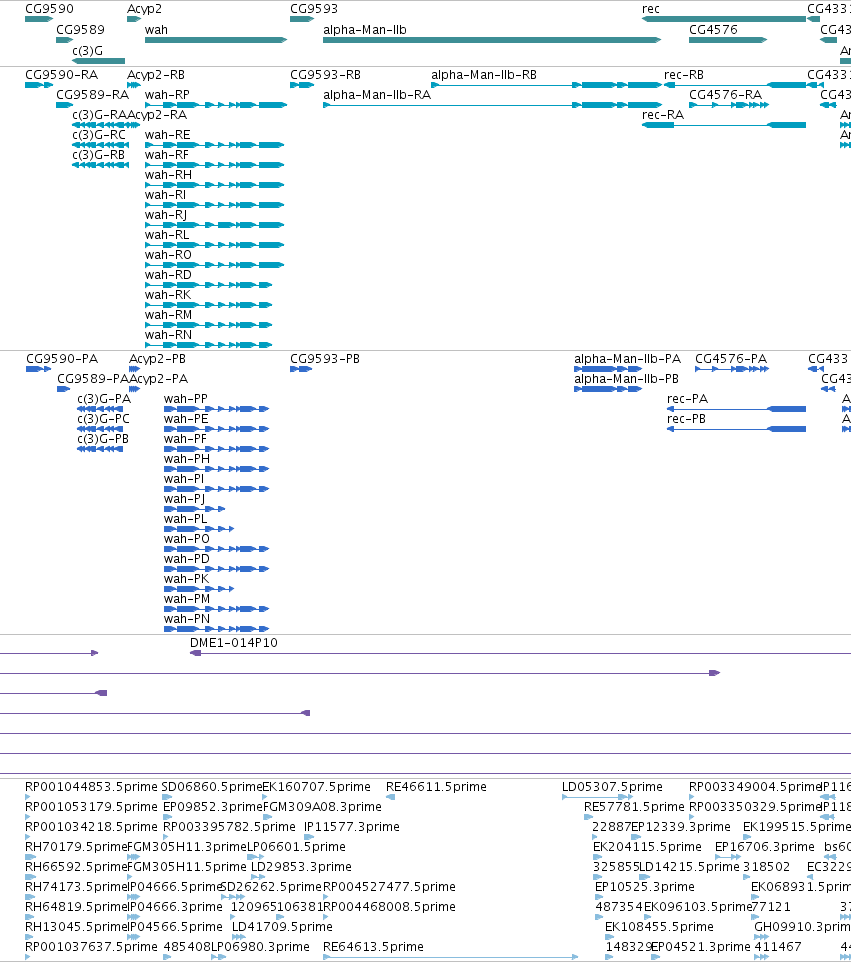Click protein label Acyp2-PB
This screenshot has height=962, width=851.
tap(157, 359)
